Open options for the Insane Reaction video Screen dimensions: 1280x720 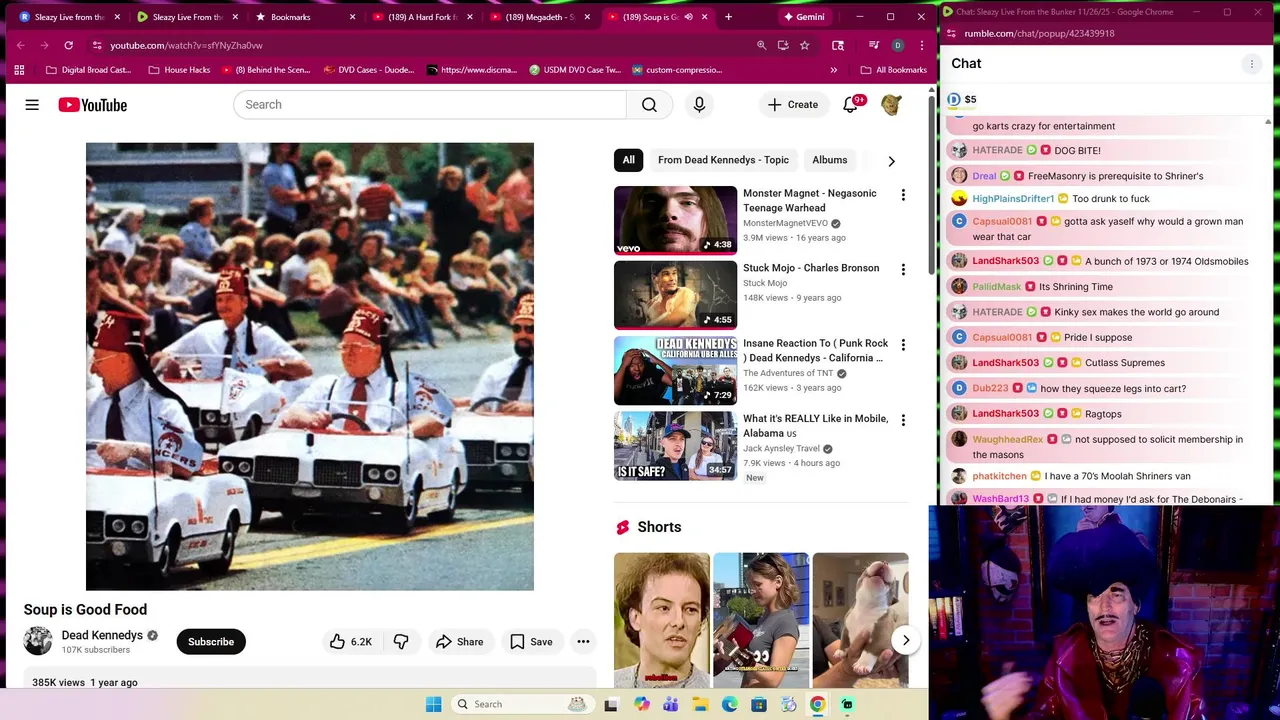903,345
